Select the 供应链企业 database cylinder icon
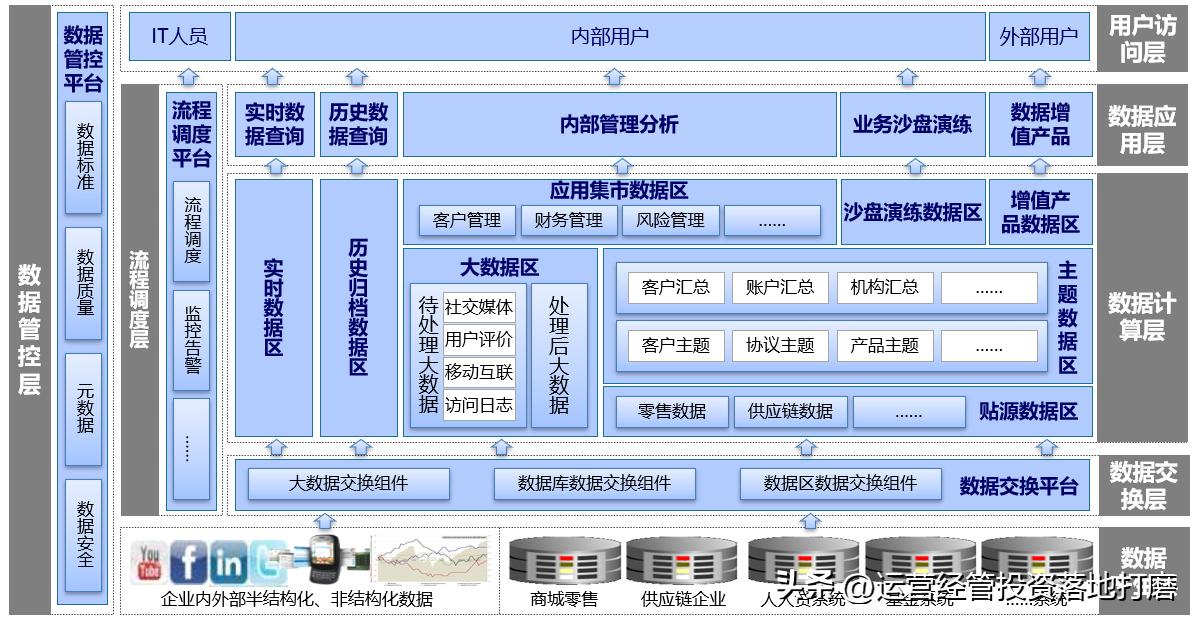The image size is (1196, 620). click(682, 562)
